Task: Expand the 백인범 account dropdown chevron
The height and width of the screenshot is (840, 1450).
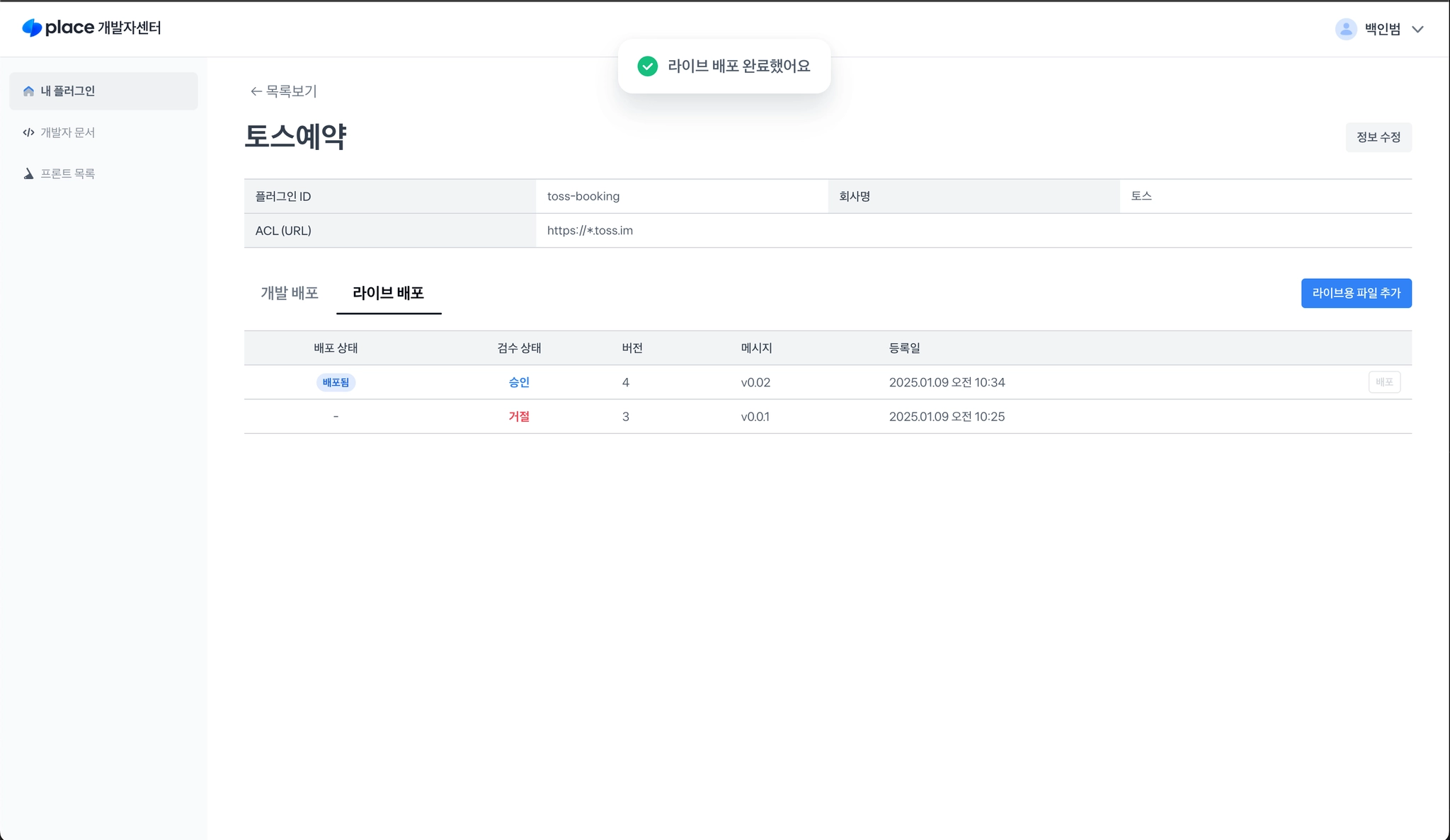Action: point(1417,29)
